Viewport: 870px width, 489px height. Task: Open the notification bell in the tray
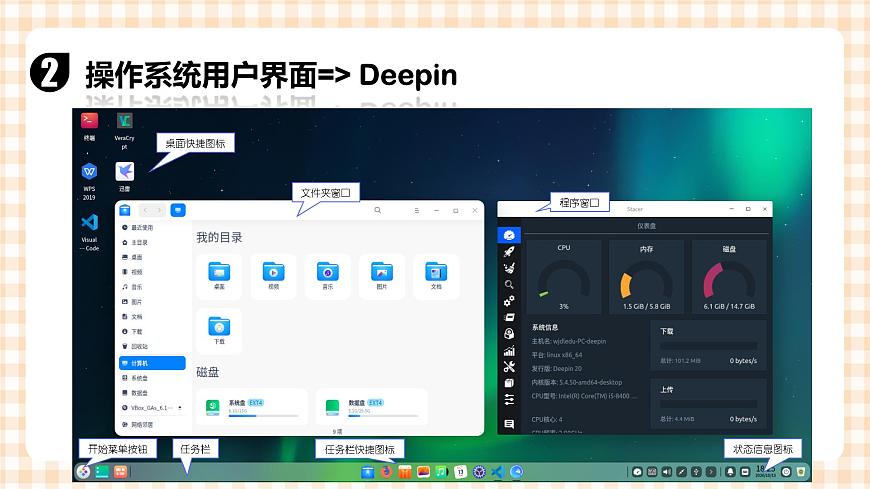point(730,472)
